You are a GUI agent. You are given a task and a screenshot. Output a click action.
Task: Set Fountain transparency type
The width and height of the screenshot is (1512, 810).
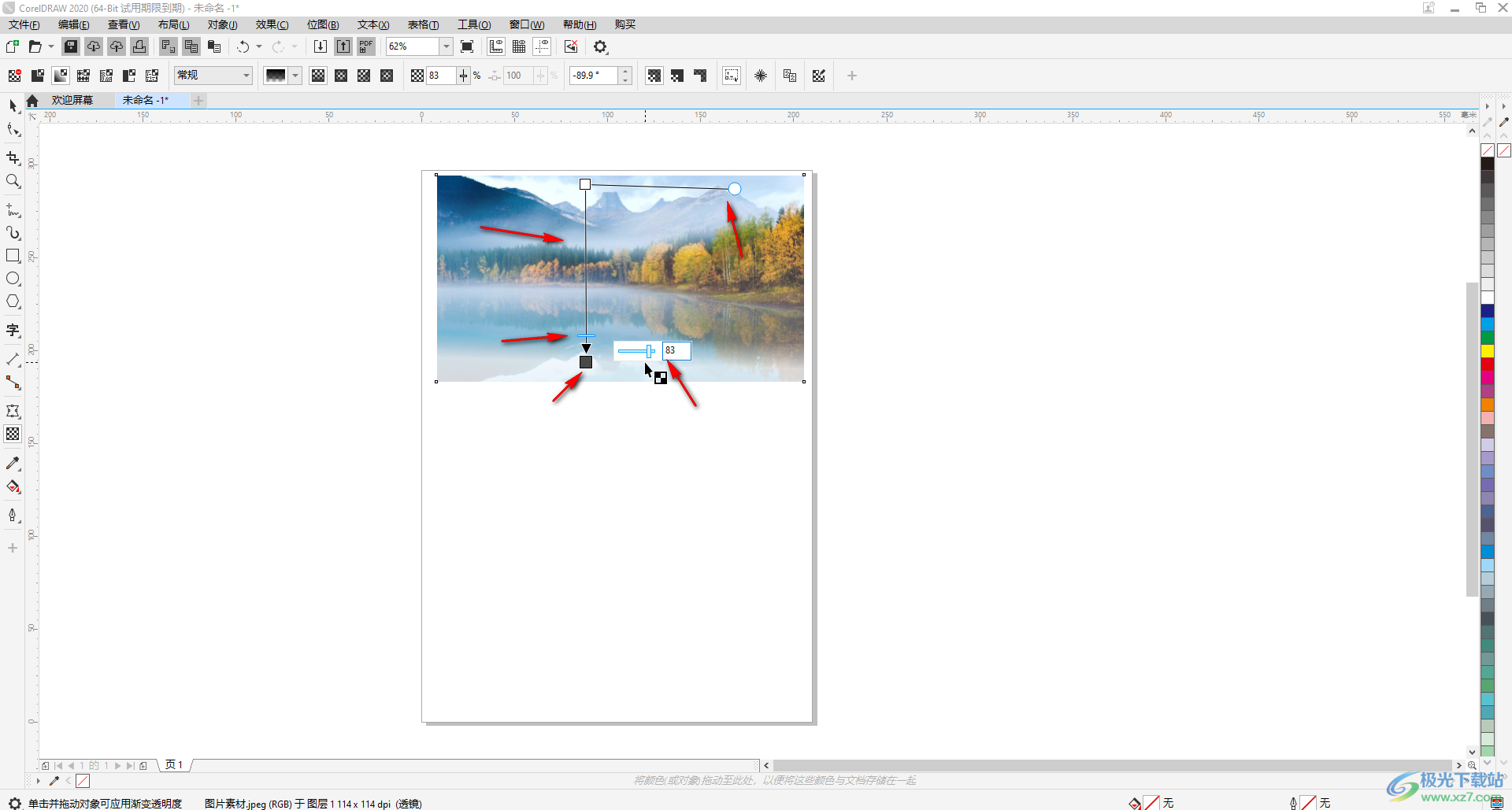click(61, 76)
